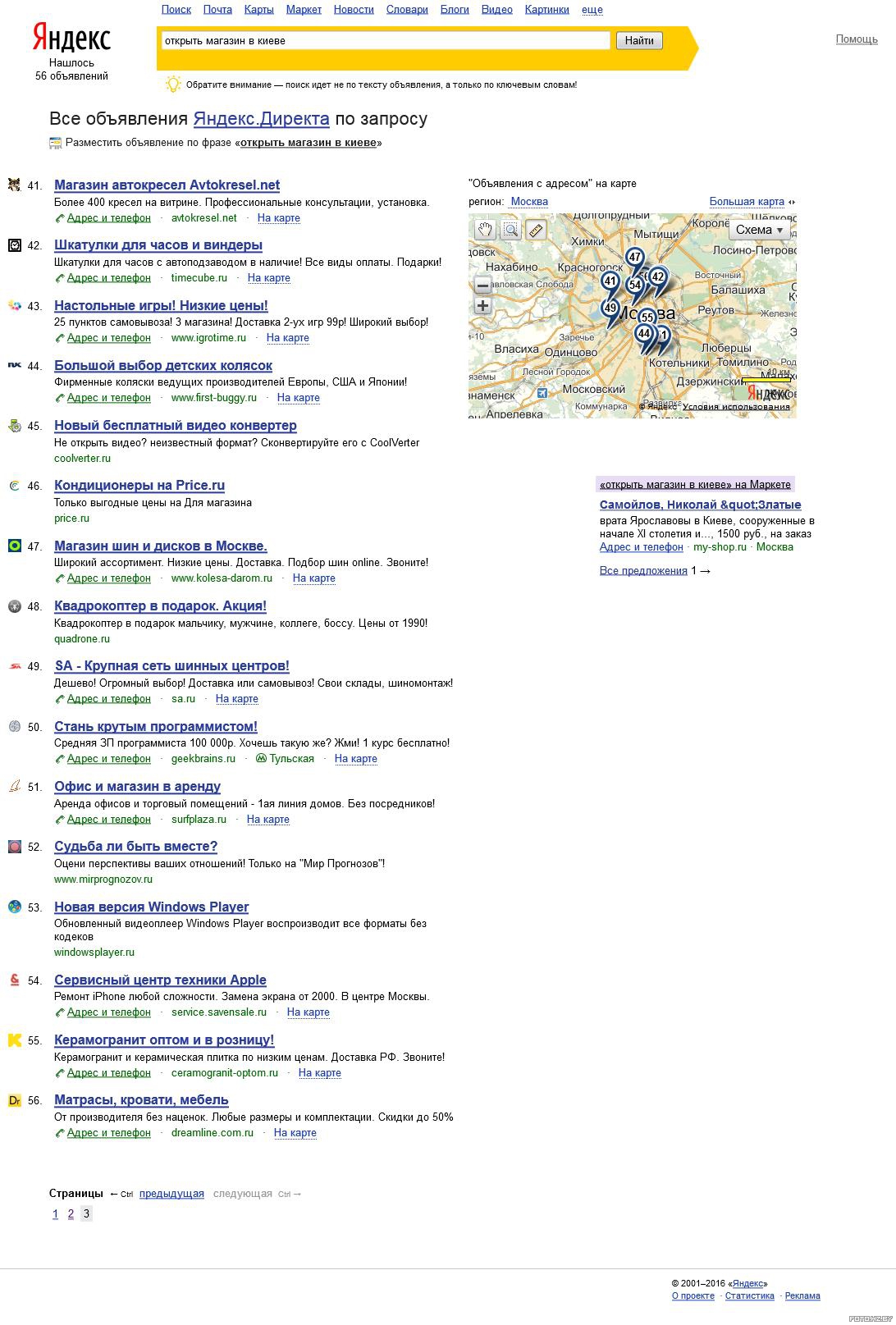Viewport: 896px width, 1325px height.
Task: Click the yellow K favicon beside ad 55
Action: point(15,1039)
